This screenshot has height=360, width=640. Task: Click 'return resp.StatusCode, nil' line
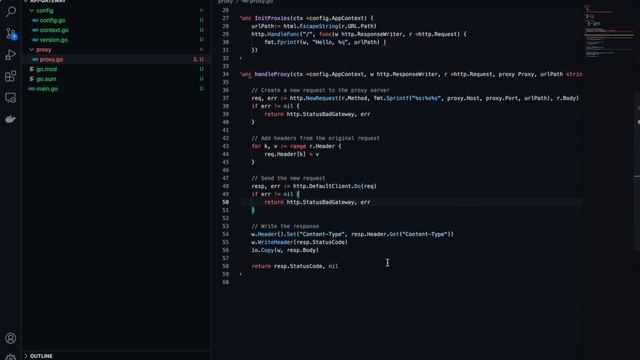(x=295, y=266)
